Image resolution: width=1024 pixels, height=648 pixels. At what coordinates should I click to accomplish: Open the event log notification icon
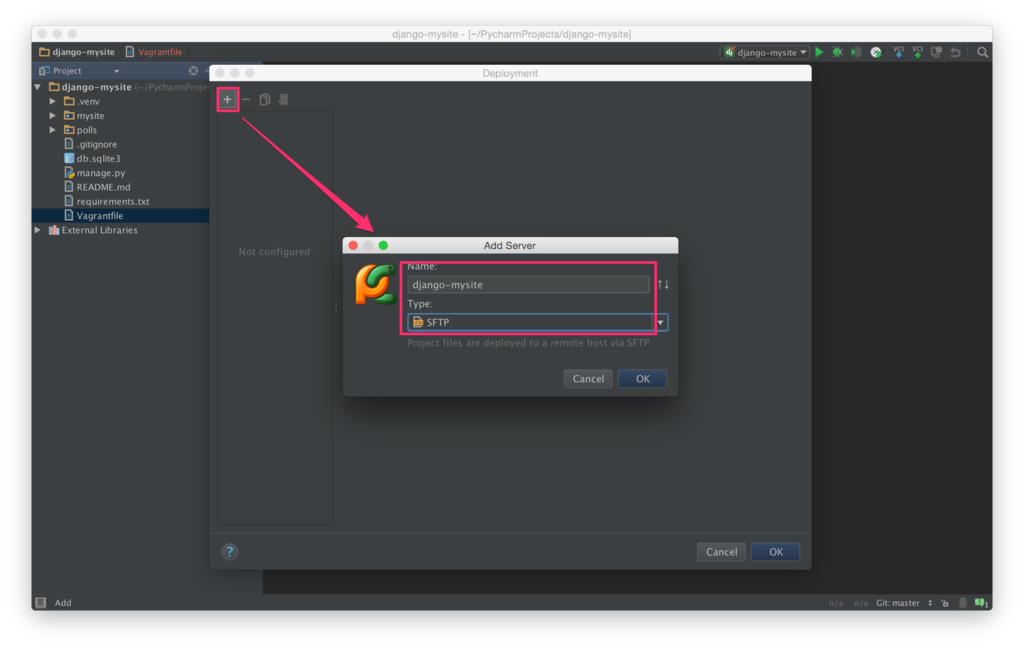[981, 603]
